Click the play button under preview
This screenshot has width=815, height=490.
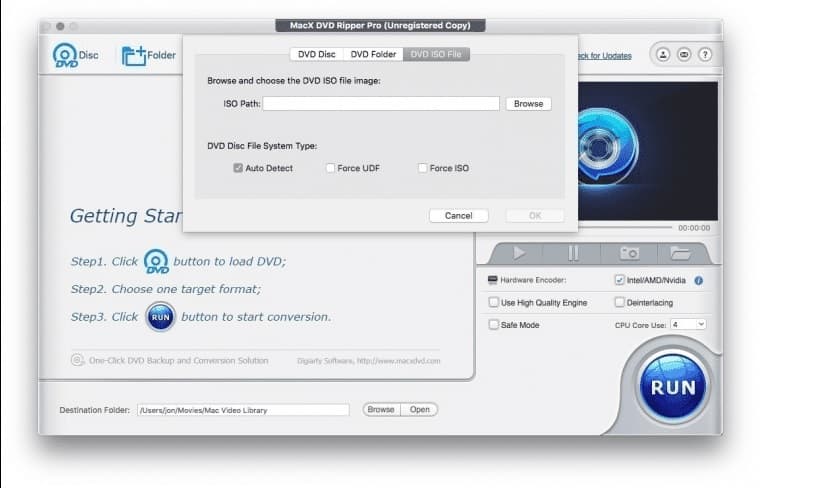click(519, 253)
